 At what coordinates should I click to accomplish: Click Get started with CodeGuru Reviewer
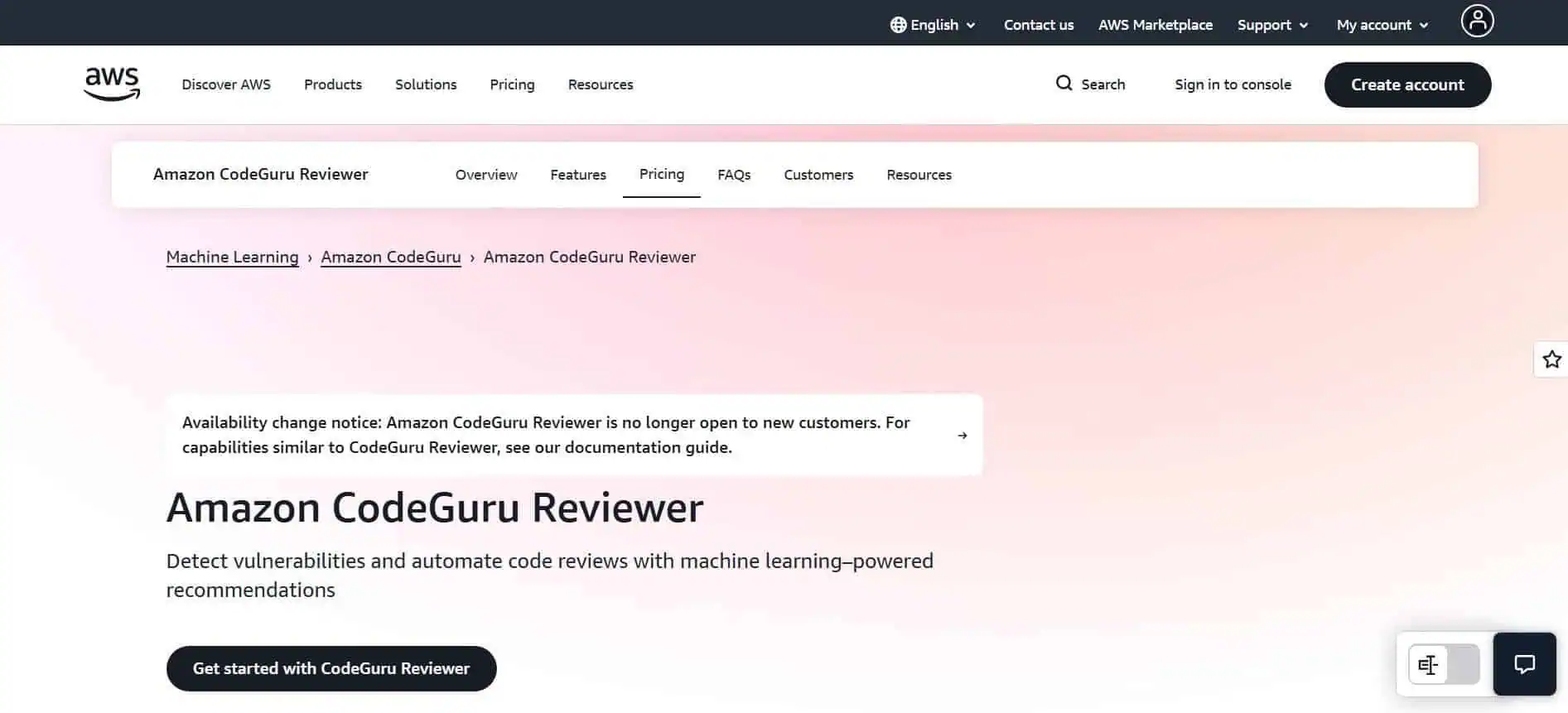[331, 668]
